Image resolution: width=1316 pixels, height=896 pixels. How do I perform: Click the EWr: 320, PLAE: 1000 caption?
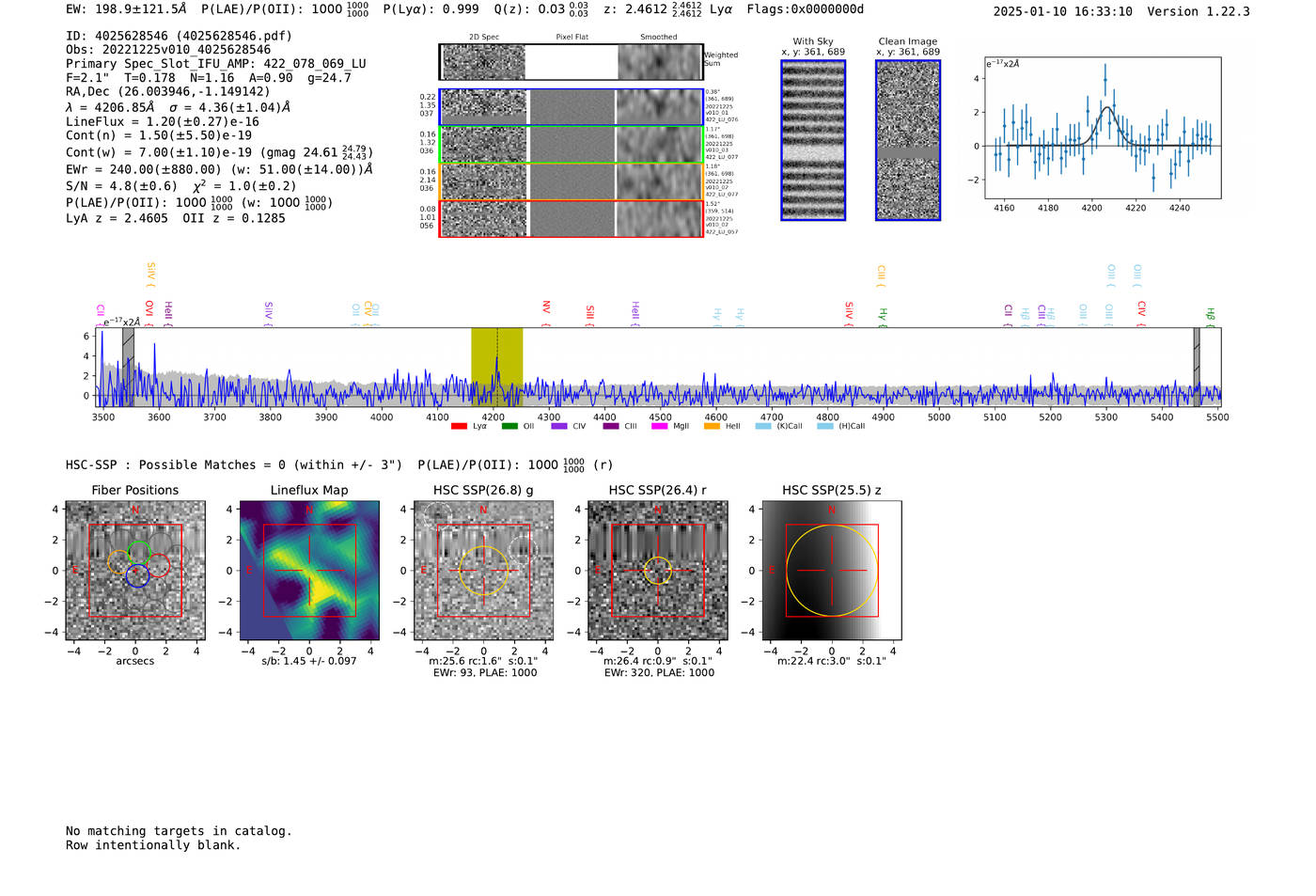point(659,672)
